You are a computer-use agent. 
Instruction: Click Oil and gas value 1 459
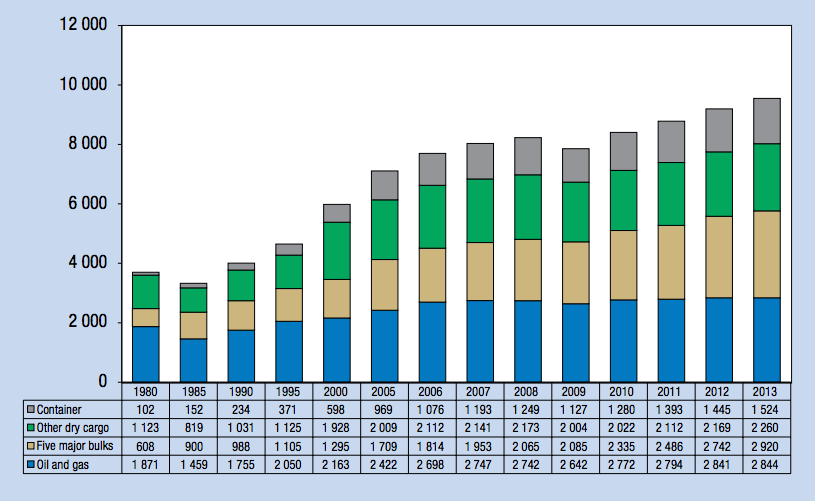pyautogui.click(x=193, y=465)
